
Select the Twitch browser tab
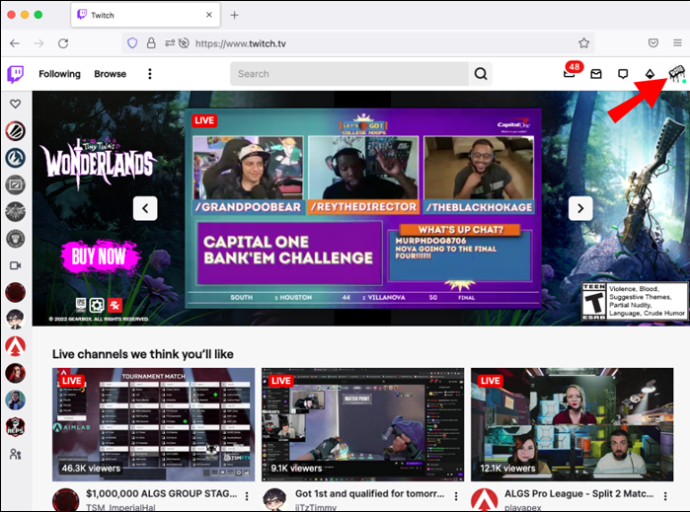click(145, 15)
